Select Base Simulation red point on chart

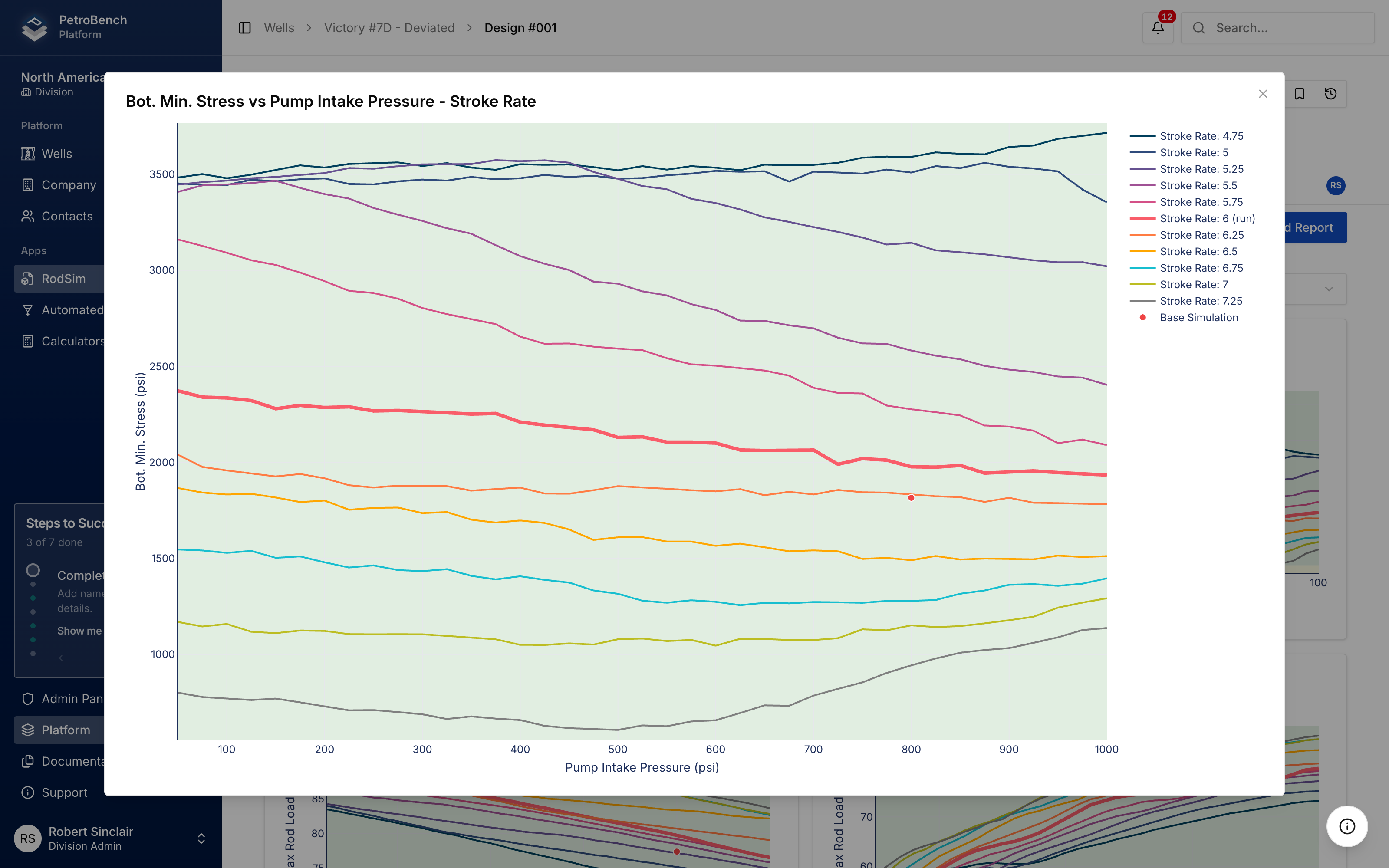tap(911, 498)
